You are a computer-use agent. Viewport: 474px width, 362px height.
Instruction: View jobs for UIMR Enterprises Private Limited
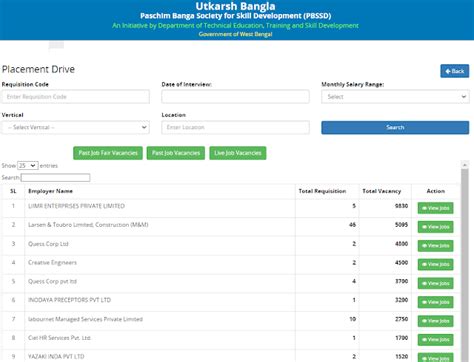(435, 208)
